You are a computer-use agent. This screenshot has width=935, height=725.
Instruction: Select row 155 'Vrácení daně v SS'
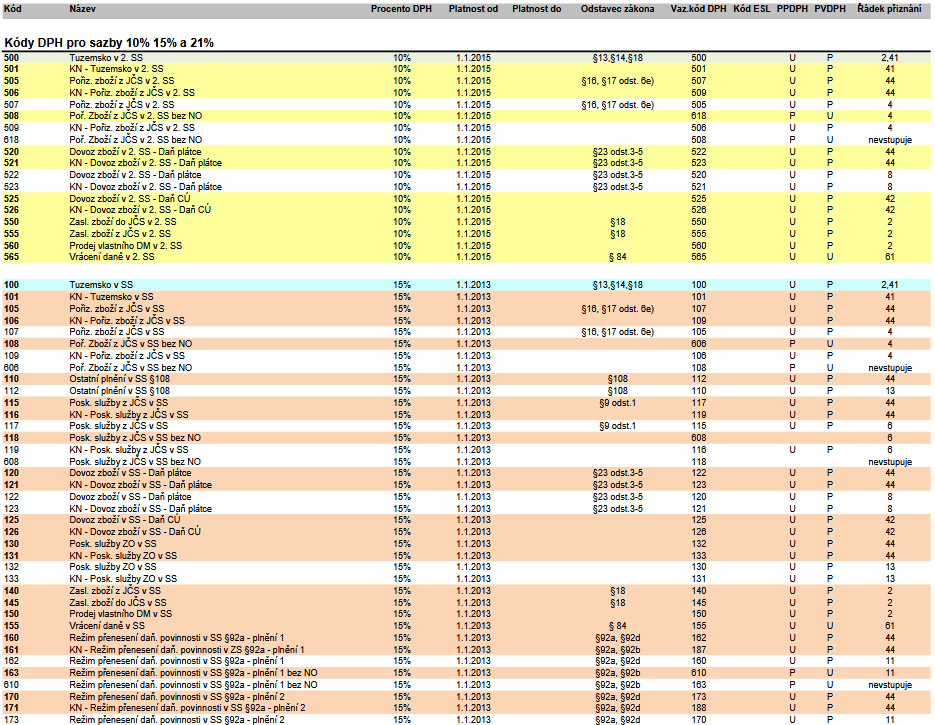(104, 625)
